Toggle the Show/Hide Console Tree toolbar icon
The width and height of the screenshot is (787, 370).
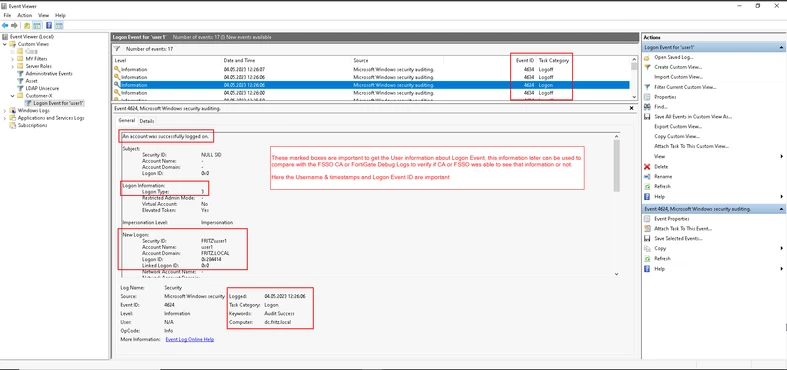(37, 26)
